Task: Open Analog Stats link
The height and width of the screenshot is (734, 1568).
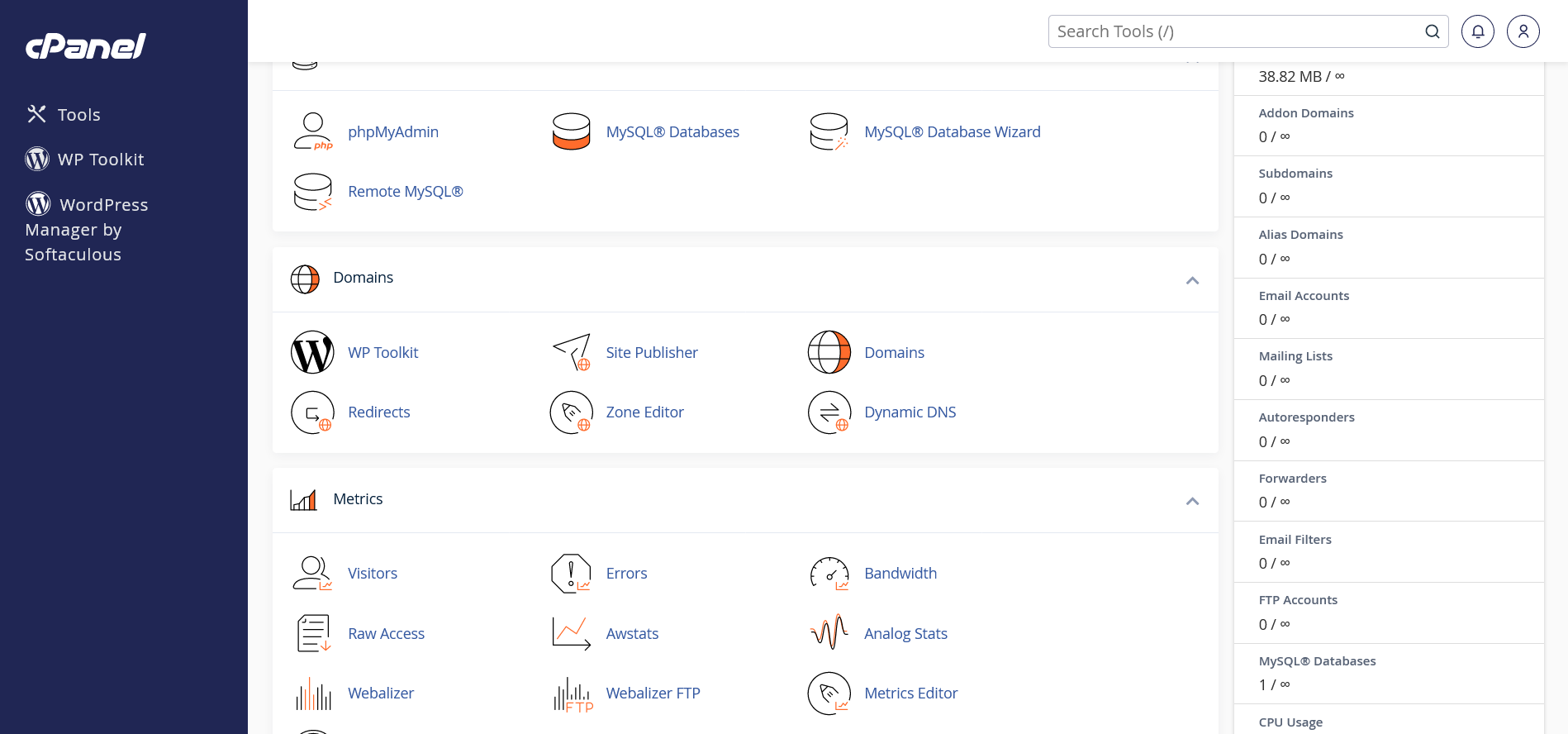Action: pos(906,634)
